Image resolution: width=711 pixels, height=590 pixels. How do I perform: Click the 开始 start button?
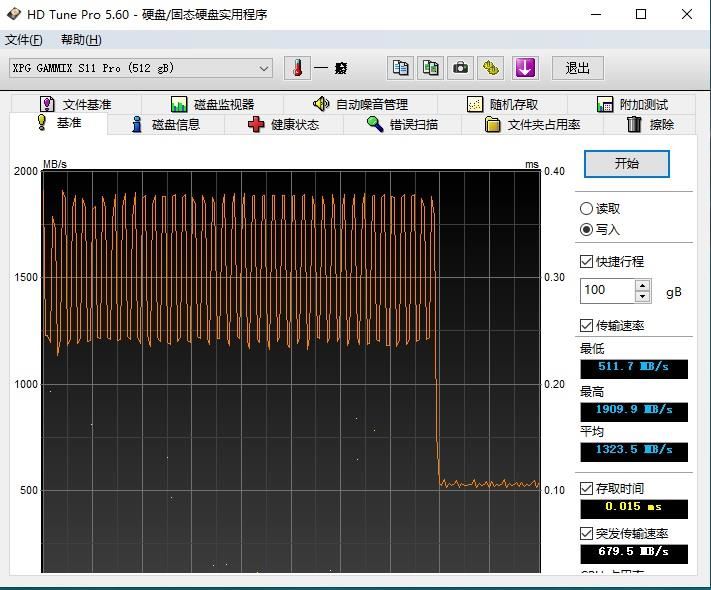coord(627,164)
